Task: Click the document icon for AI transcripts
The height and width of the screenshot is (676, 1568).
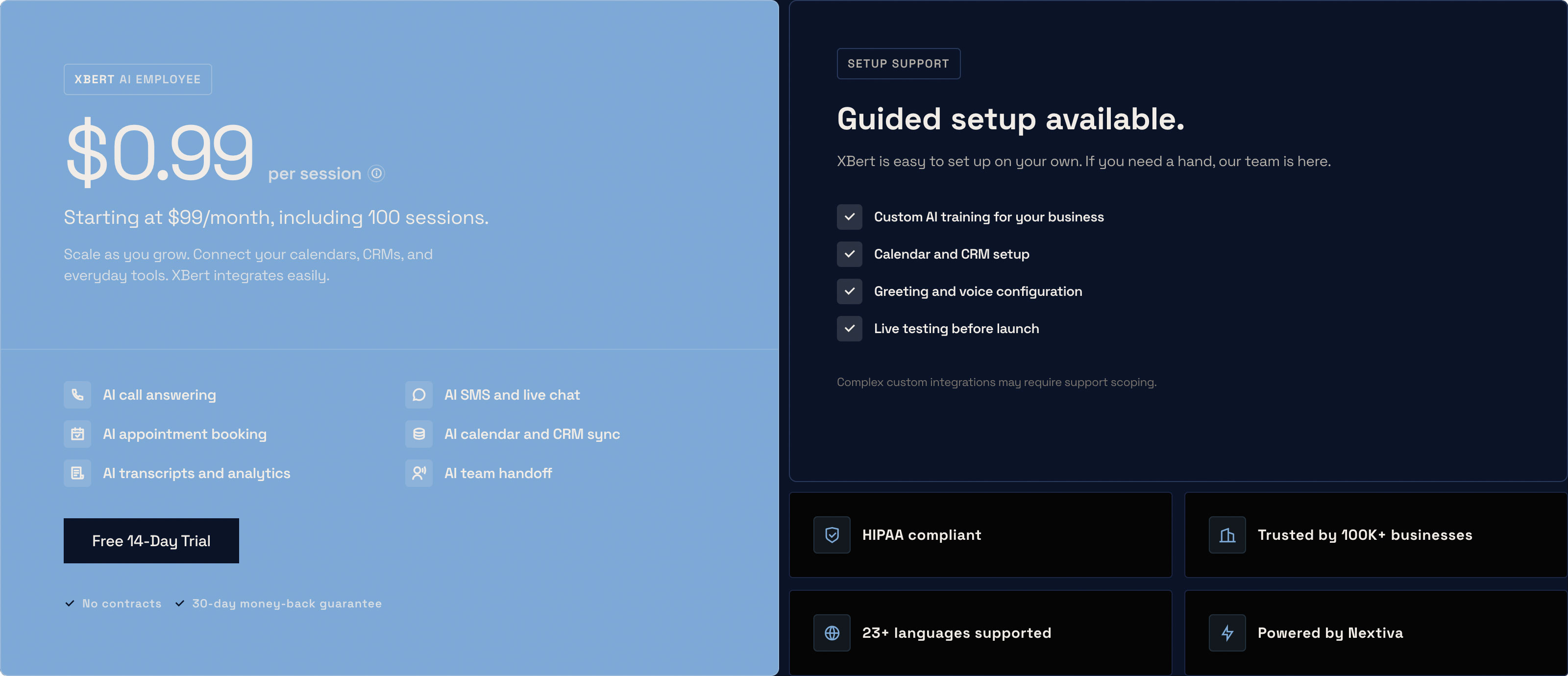Action: [77, 473]
